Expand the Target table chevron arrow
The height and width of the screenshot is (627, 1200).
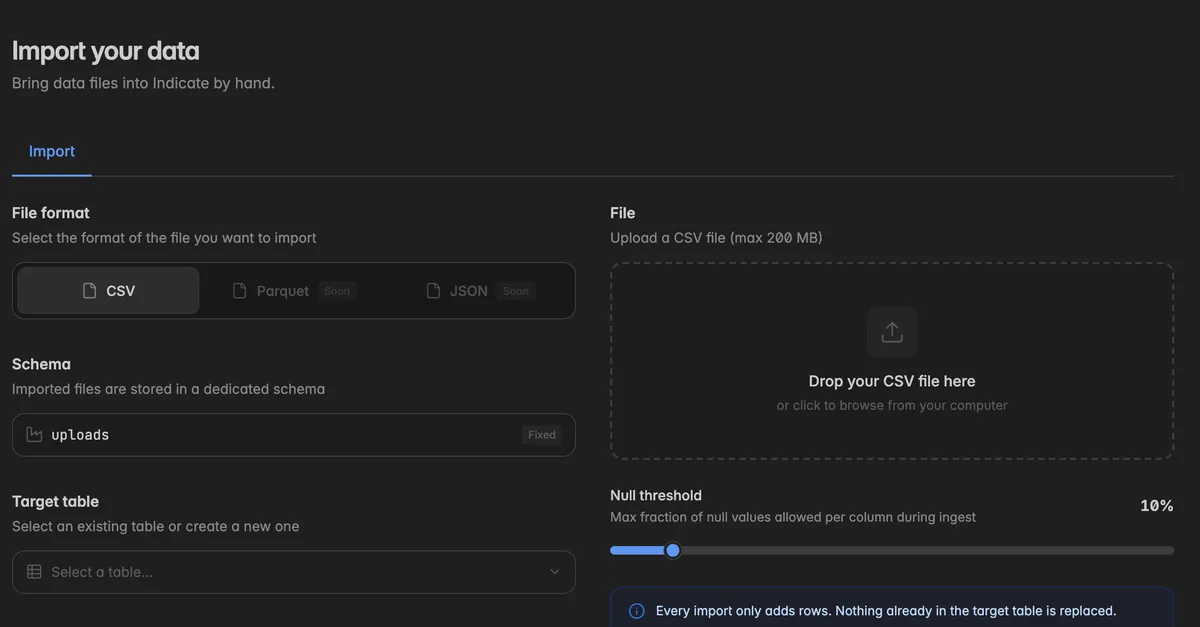click(555, 572)
